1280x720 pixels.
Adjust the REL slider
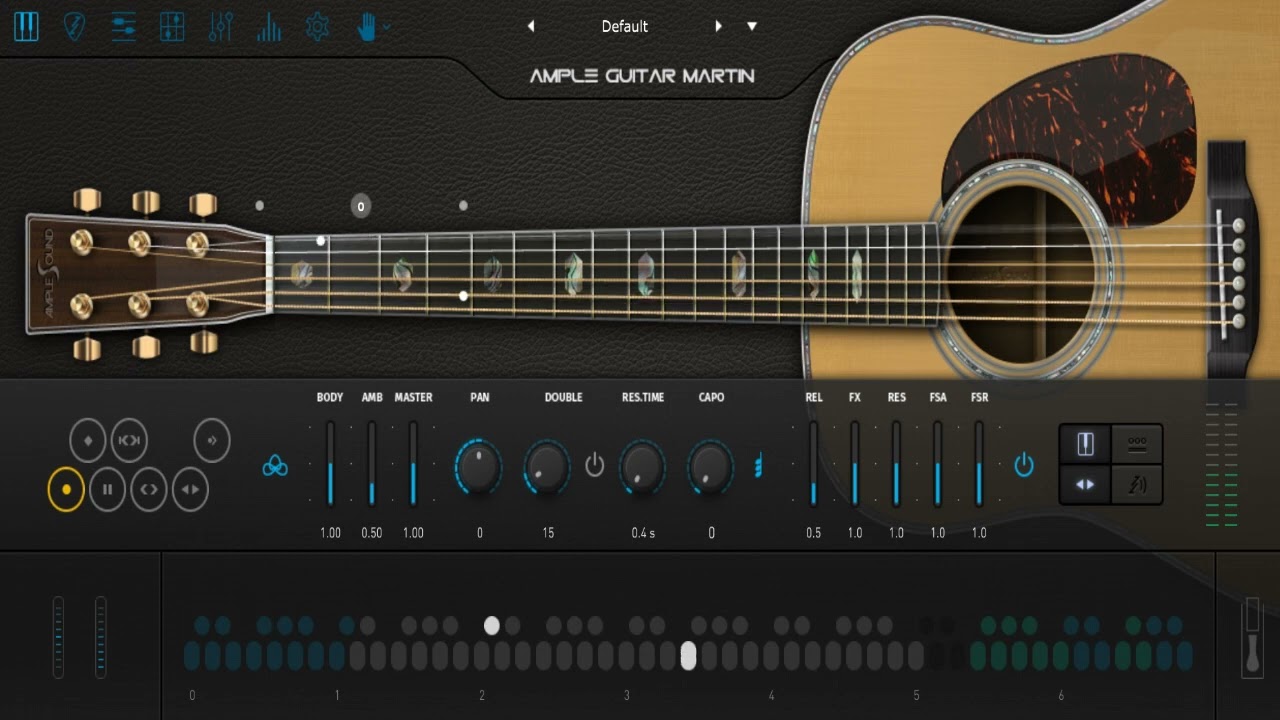point(814,463)
